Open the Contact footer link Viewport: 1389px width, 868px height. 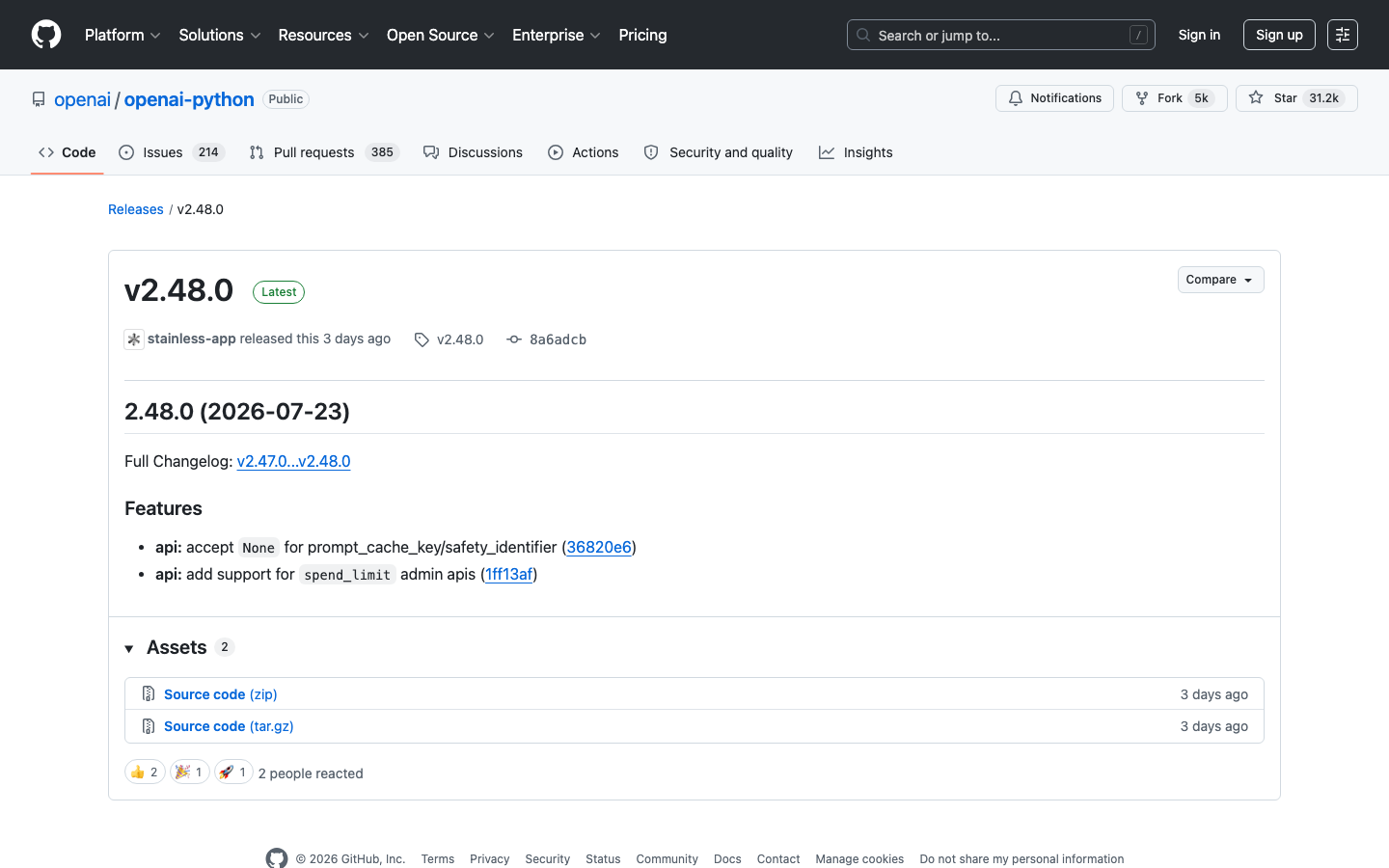click(778, 858)
